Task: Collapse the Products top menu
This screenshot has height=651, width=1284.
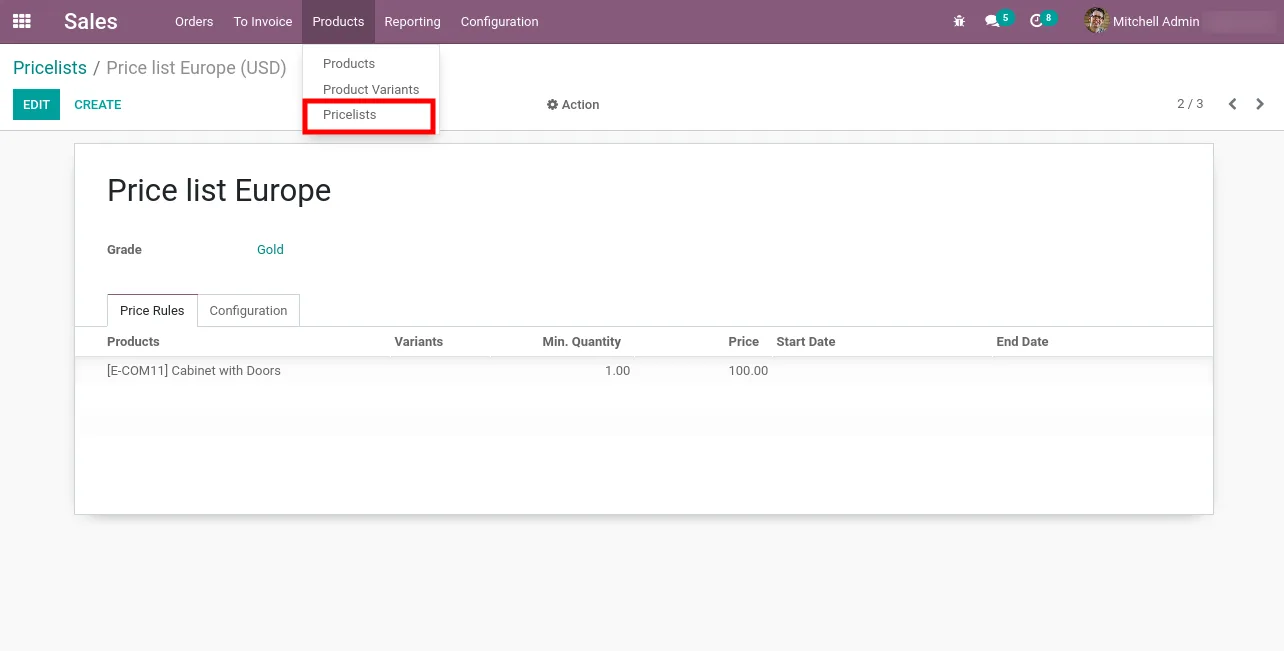Action: tap(338, 21)
